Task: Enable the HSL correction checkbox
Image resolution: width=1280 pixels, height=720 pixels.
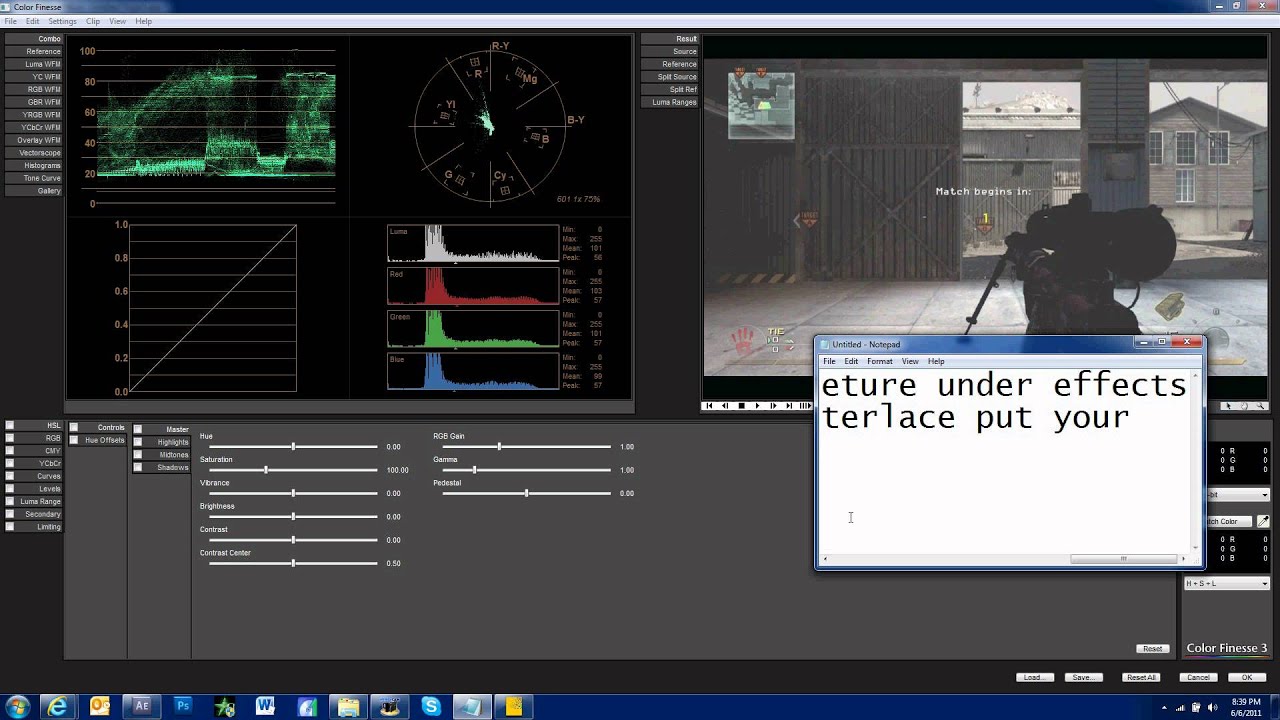Action: pyautogui.click(x=10, y=425)
